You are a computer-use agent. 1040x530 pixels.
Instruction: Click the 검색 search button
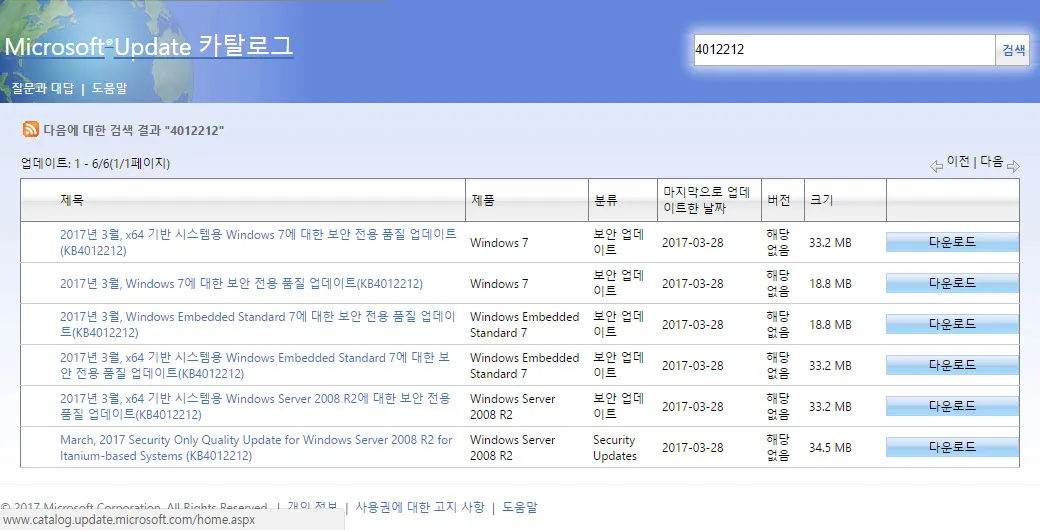point(1013,50)
